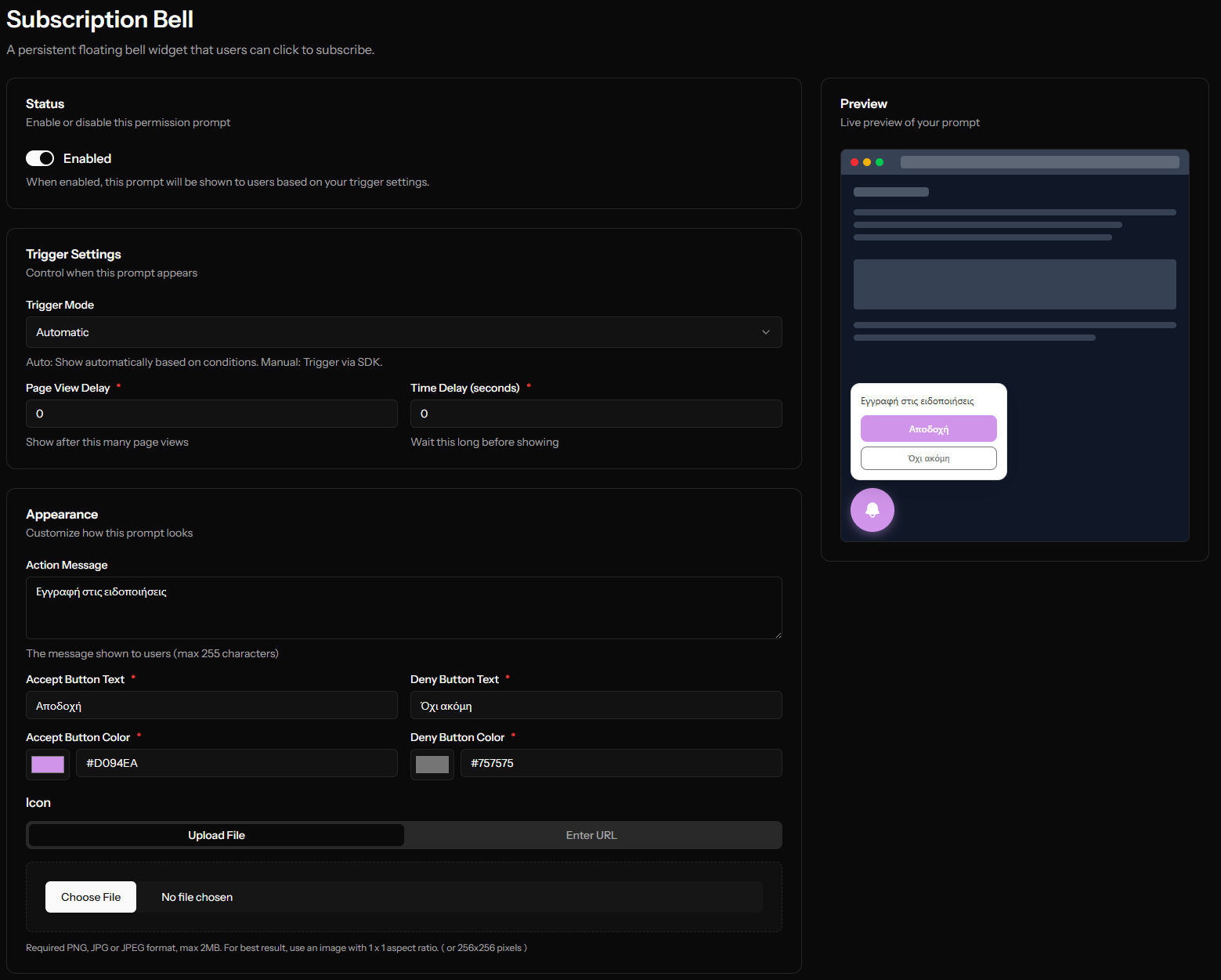
Task: Click the red traffic light dot in preview
Action: click(x=854, y=162)
